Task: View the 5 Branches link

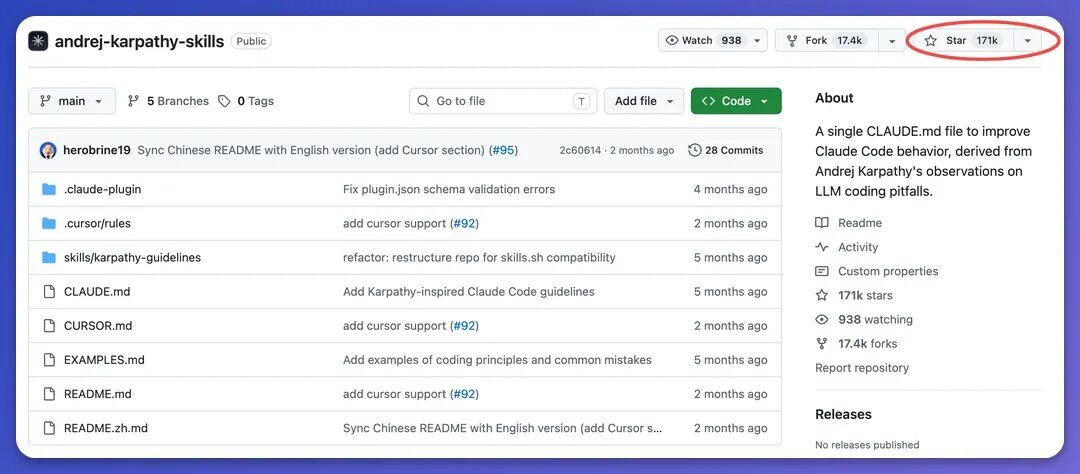Action: point(168,101)
